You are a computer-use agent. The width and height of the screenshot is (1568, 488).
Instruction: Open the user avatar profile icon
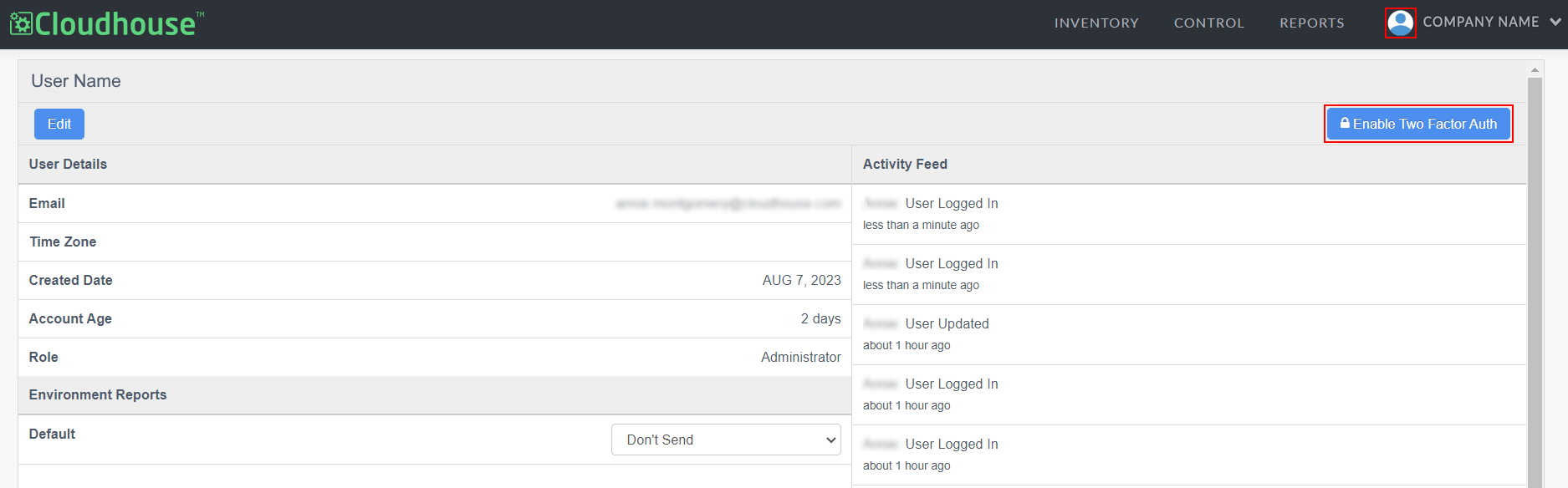1400,23
